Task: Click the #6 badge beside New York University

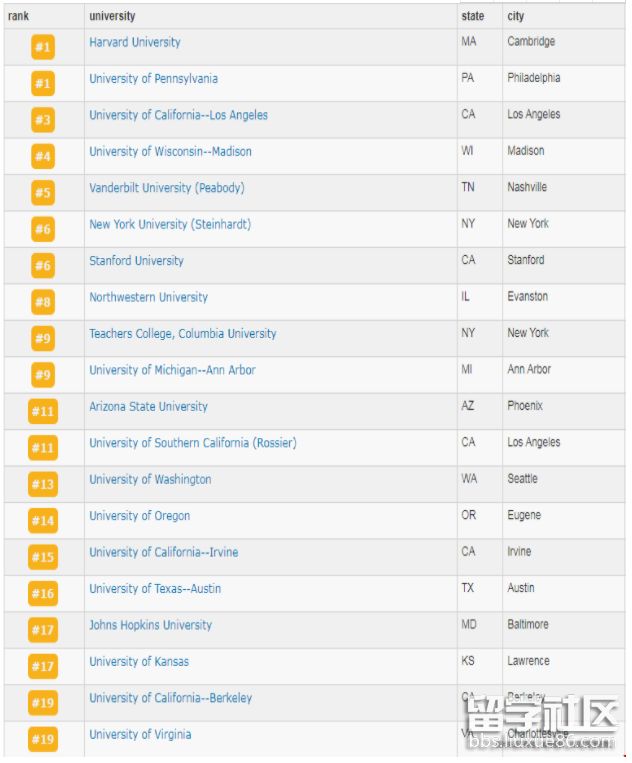Action: pos(43,229)
